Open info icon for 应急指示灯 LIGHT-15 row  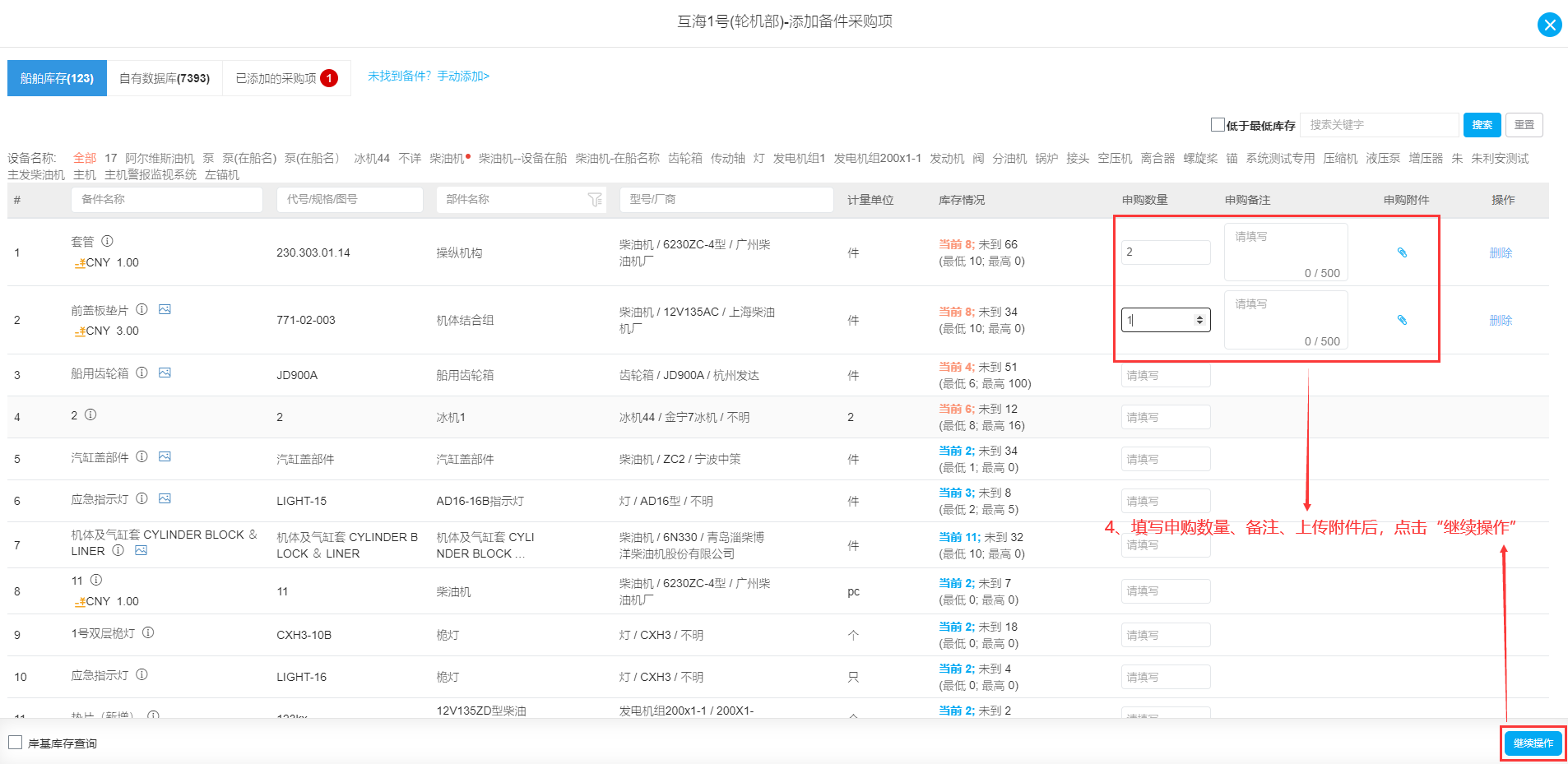click(x=141, y=498)
